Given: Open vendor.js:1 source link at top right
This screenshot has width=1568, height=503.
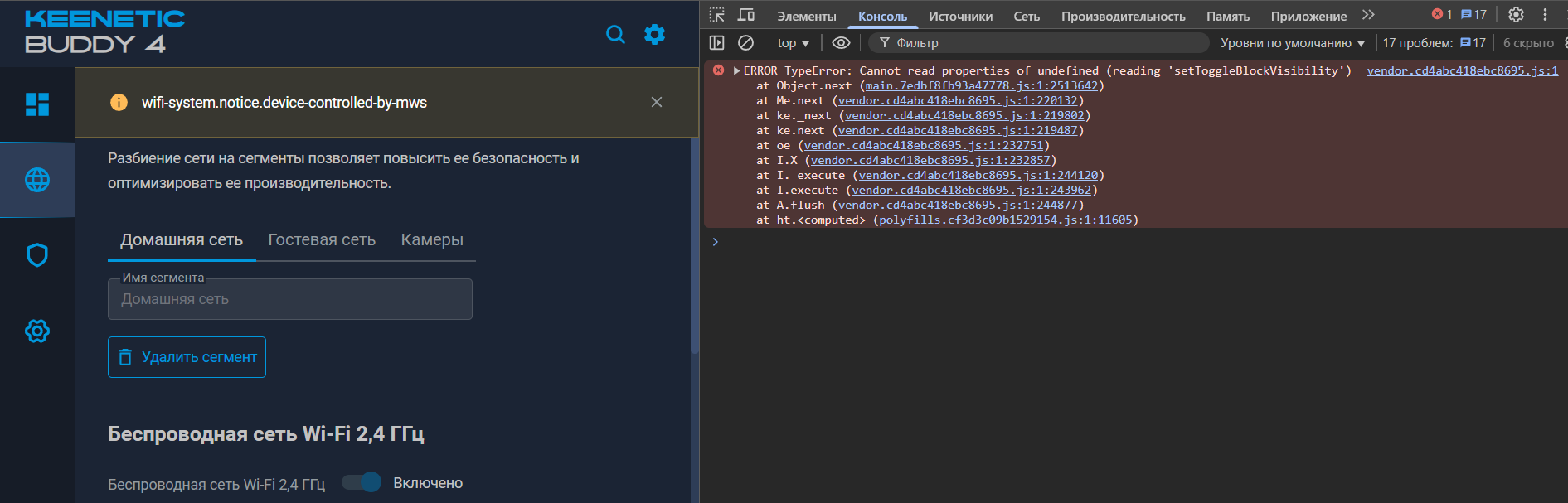Looking at the screenshot, I should pos(1463,70).
